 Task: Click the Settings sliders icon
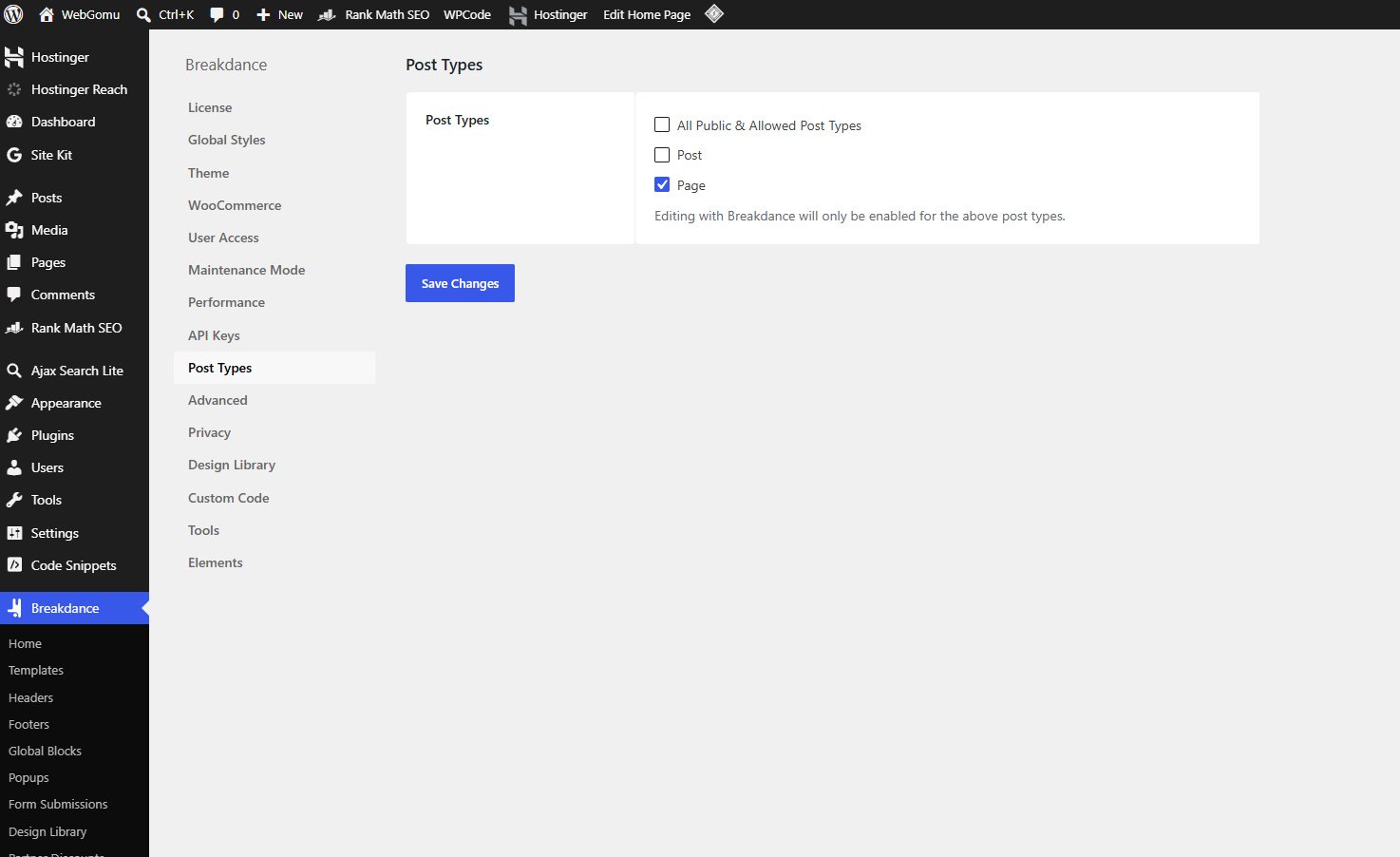tap(14, 533)
